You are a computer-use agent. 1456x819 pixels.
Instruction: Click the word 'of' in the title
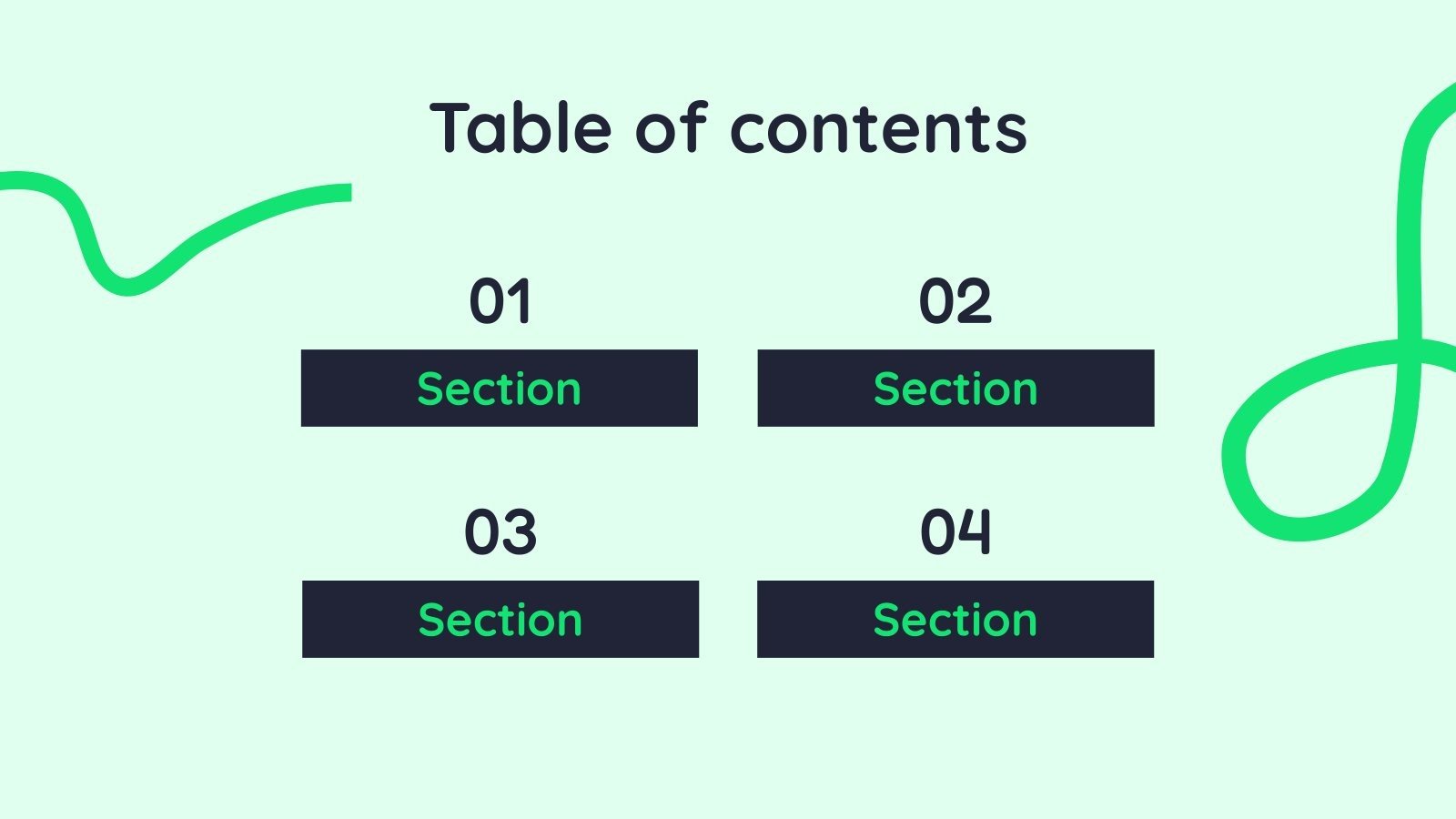[672, 127]
